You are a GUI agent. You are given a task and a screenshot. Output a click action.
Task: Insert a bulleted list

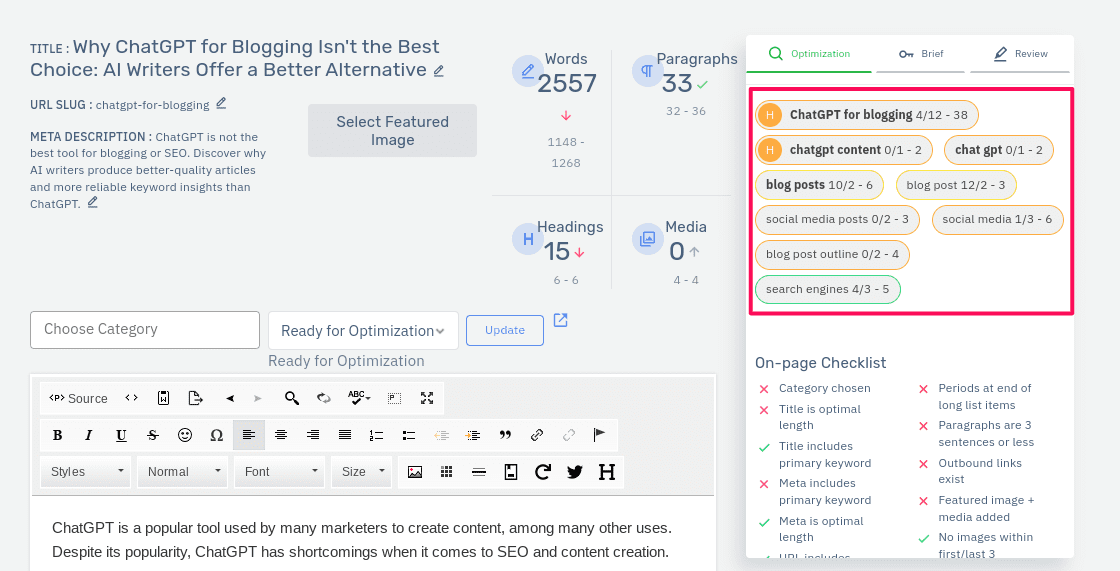pyautogui.click(x=409, y=435)
